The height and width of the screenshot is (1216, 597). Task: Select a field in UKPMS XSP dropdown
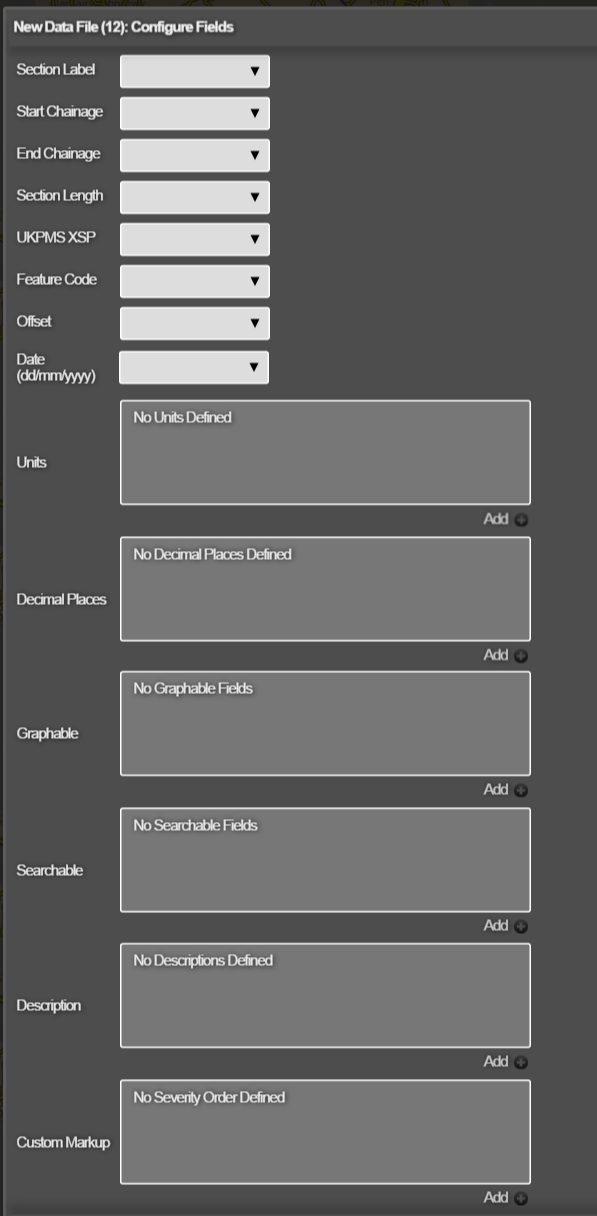coord(195,239)
